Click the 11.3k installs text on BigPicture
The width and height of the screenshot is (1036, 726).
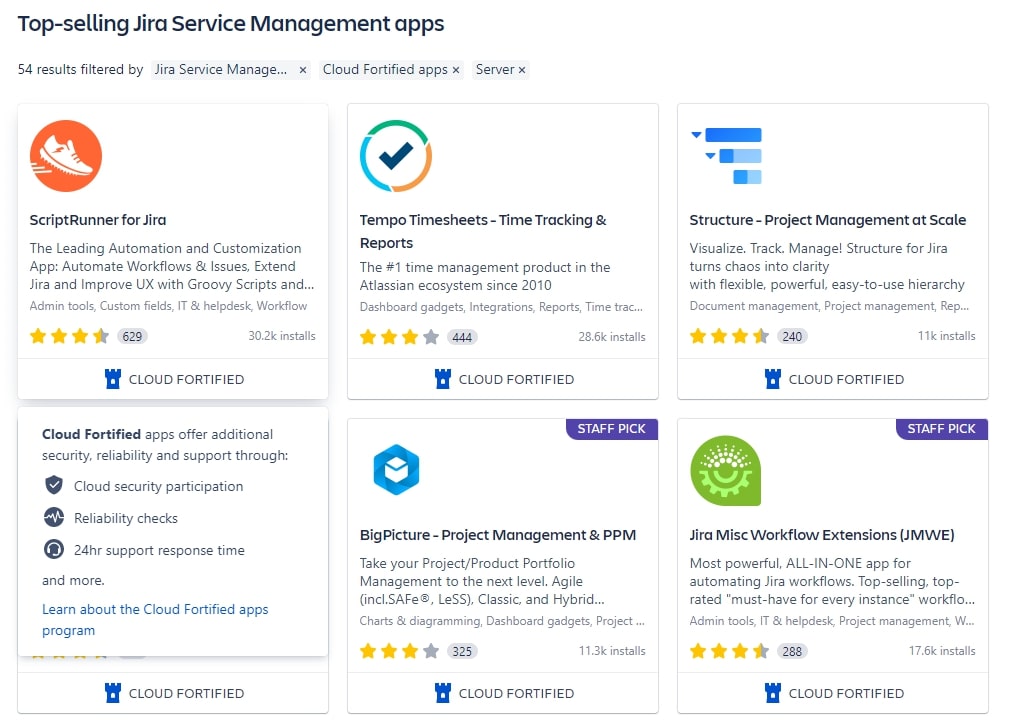(612, 651)
